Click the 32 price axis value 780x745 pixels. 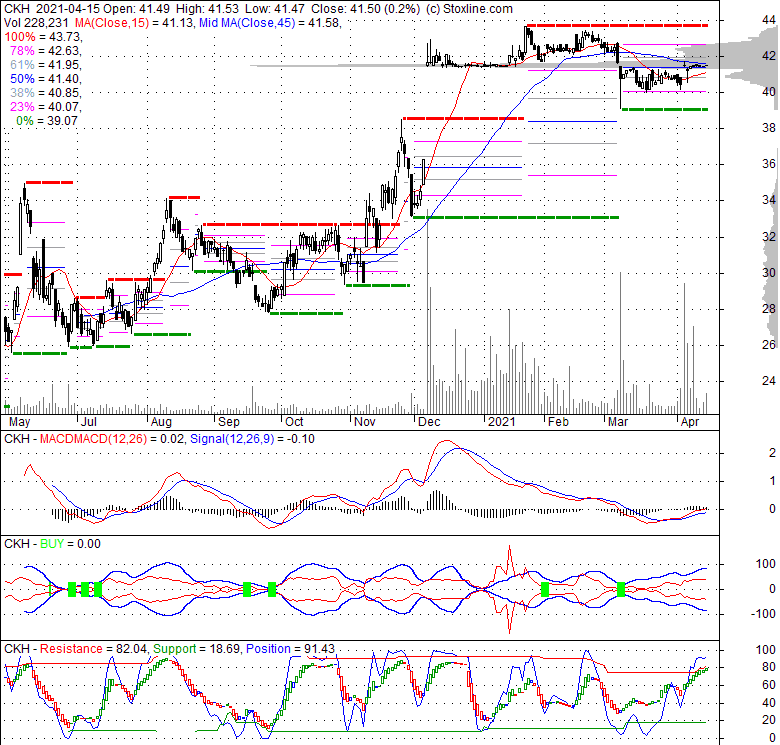click(769, 237)
